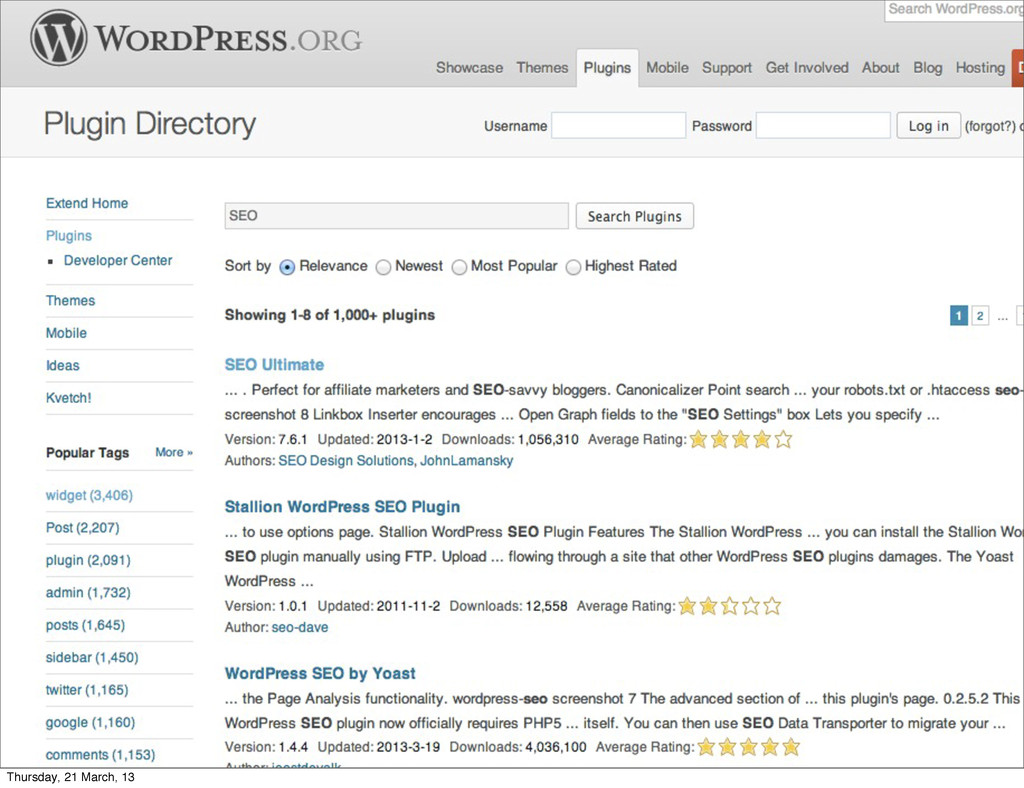
Task: Click the Log in button
Action: (x=928, y=125)
